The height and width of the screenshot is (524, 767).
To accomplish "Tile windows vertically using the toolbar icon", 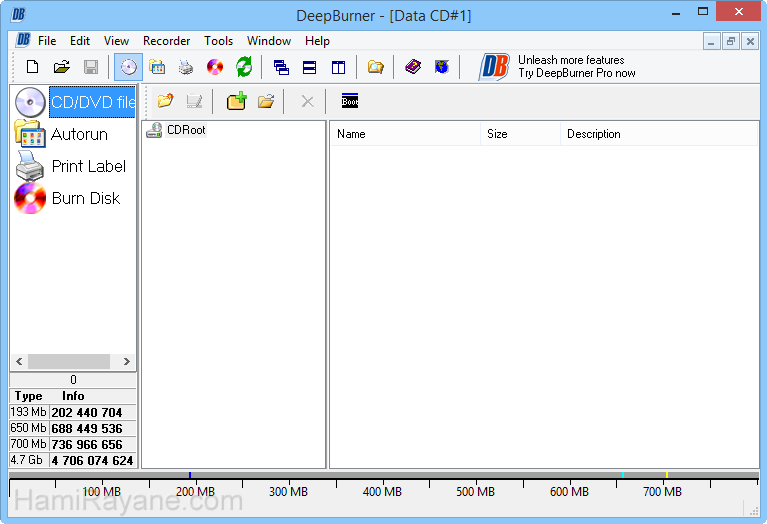I will pyautogui.click(x=338, y=67).
